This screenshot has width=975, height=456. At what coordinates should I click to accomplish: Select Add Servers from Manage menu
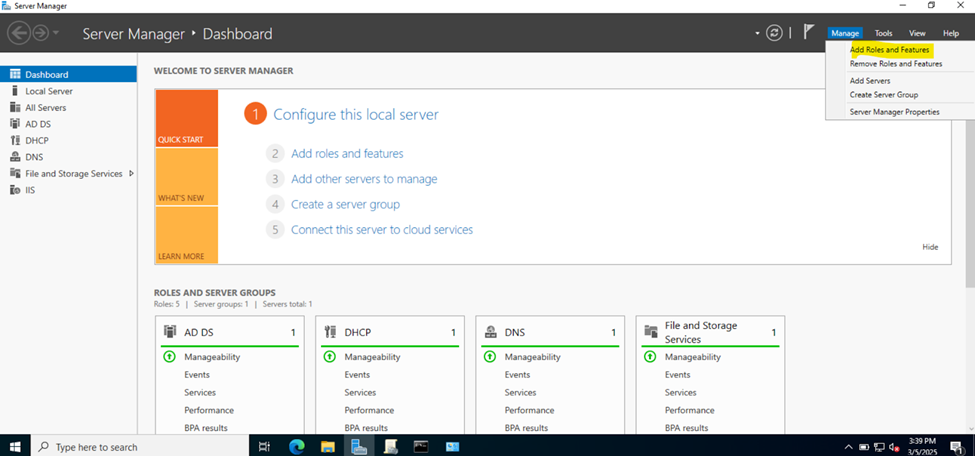pyautogui.click(x=870, y=81)
